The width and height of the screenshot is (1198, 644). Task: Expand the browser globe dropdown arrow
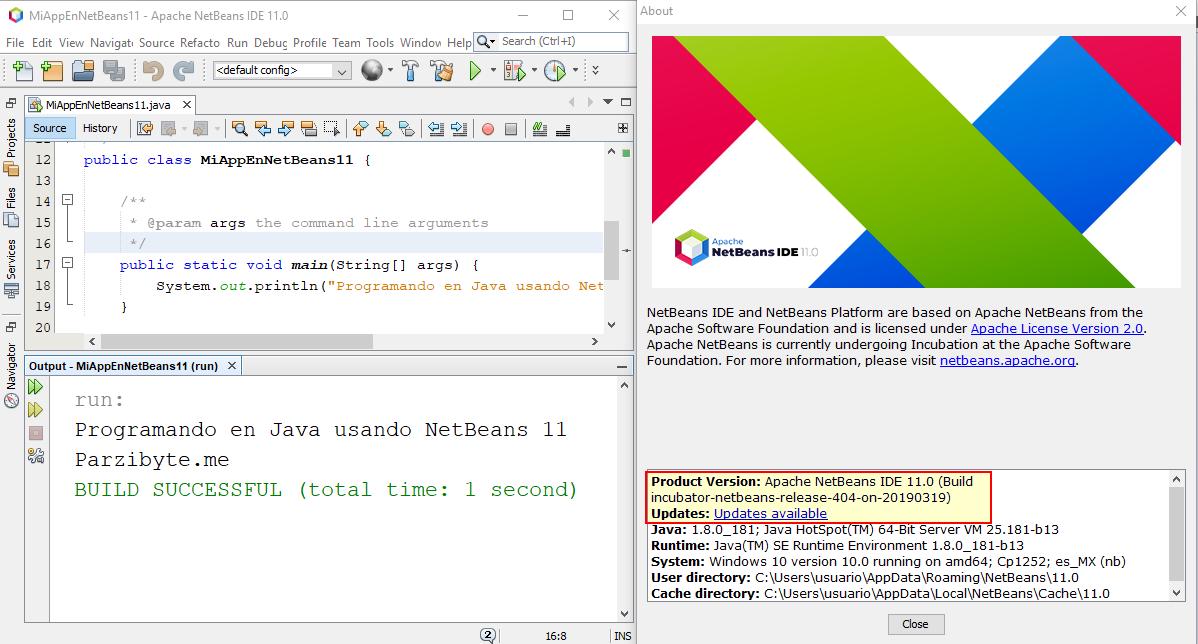click(x=390, y=70)
